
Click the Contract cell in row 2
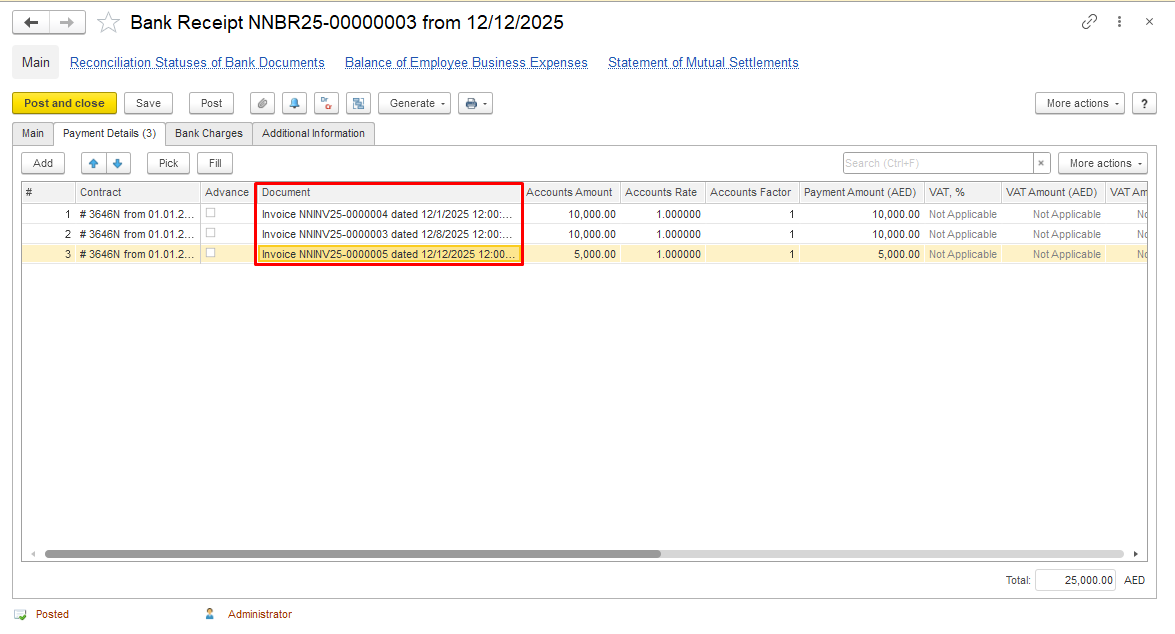[137, 235]
